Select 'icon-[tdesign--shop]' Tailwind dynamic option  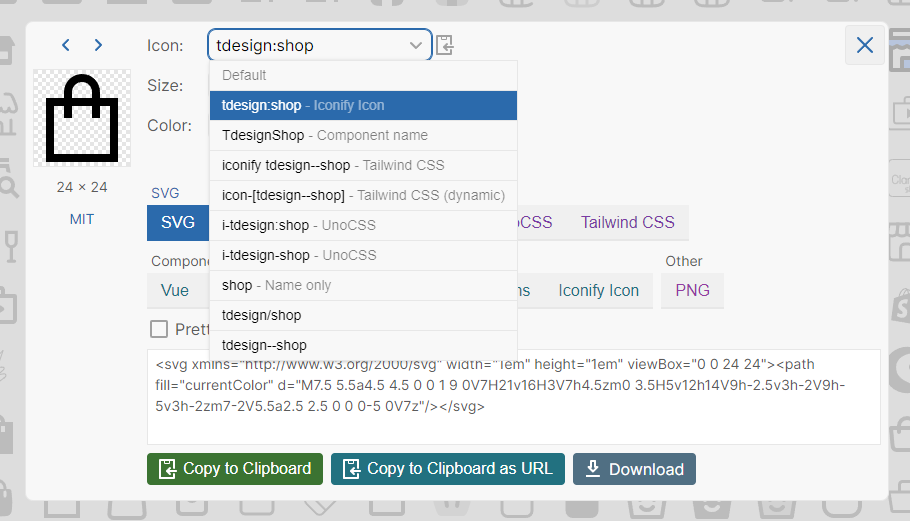coord(363,196)
